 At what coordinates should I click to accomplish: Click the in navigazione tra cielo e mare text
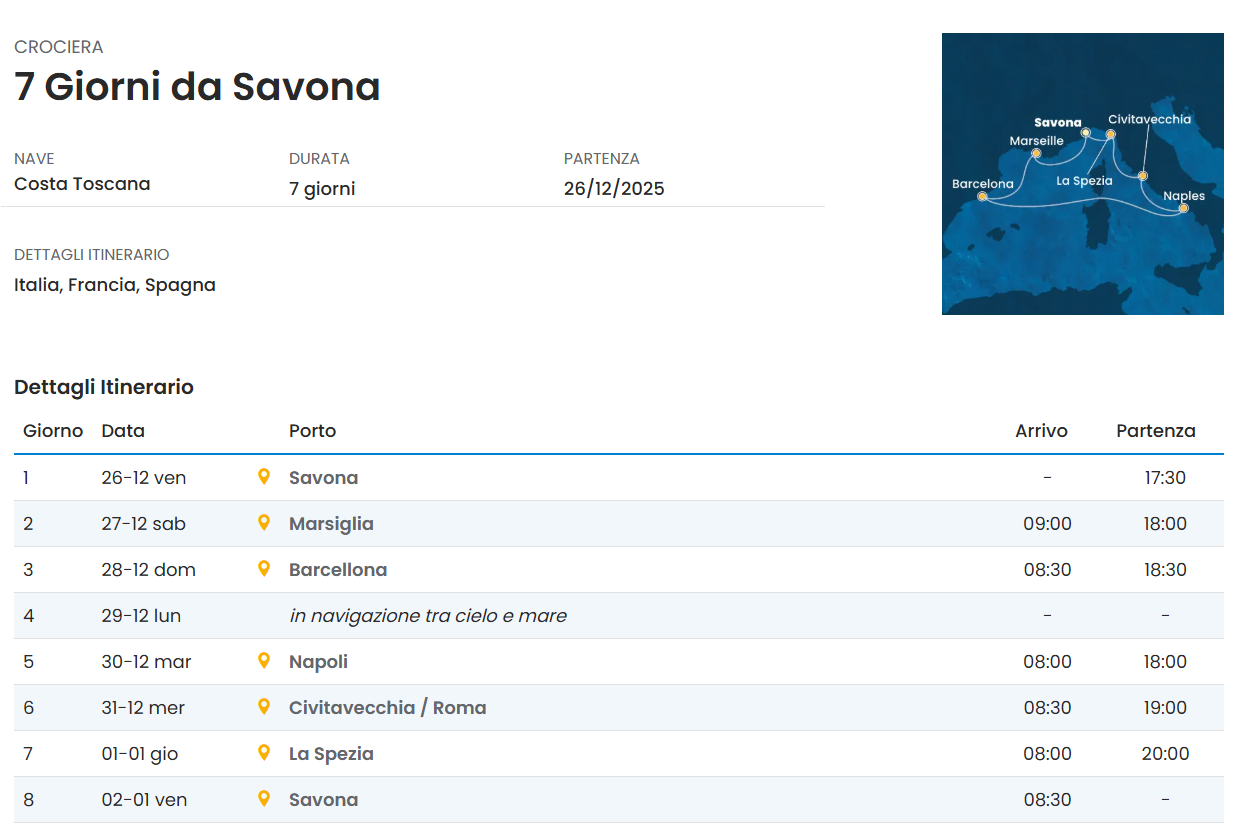point(428,616)
